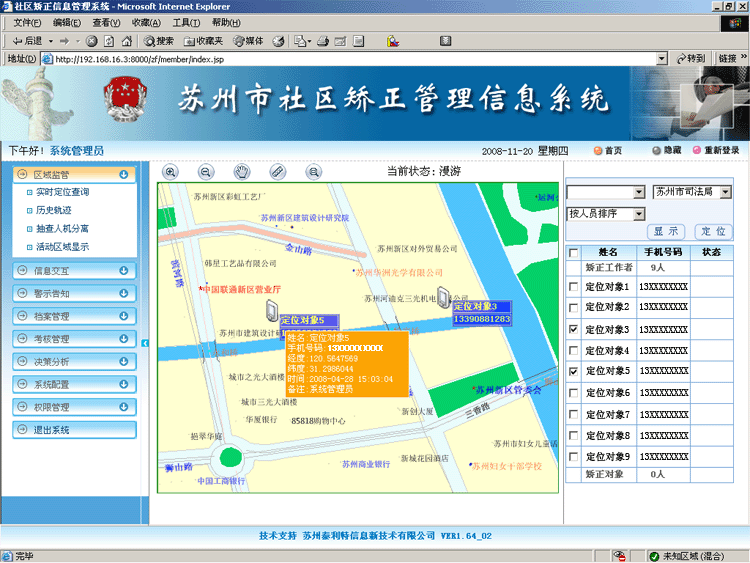
Task: Click the zoom out map tool
Action: (x=206, y=172)
